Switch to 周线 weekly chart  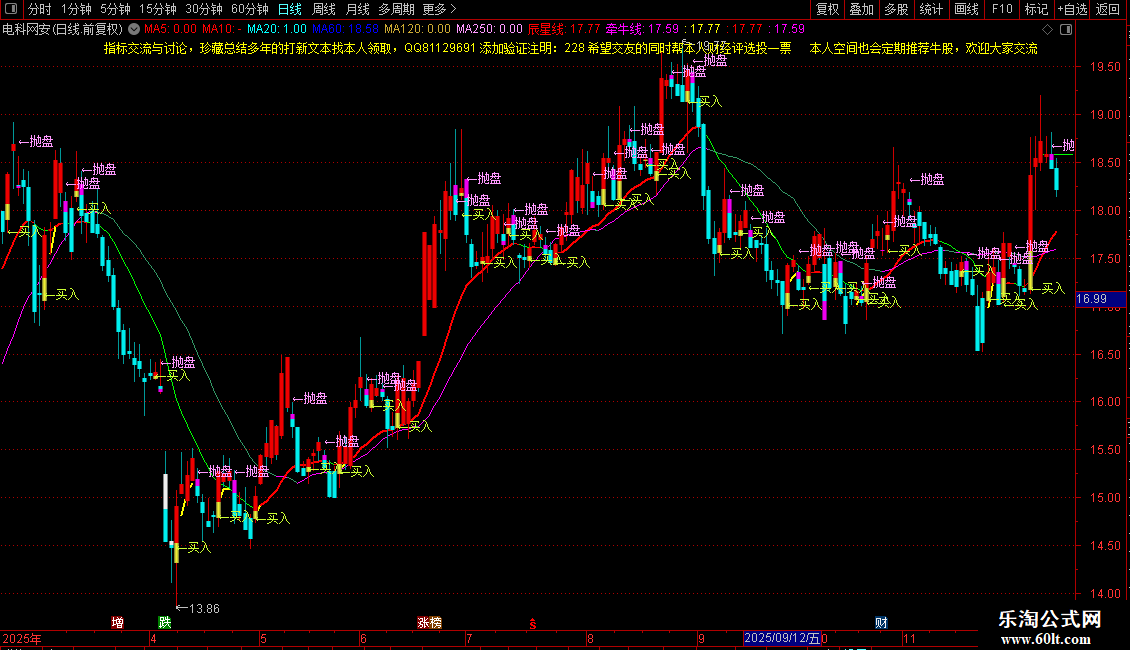[324, 9]
